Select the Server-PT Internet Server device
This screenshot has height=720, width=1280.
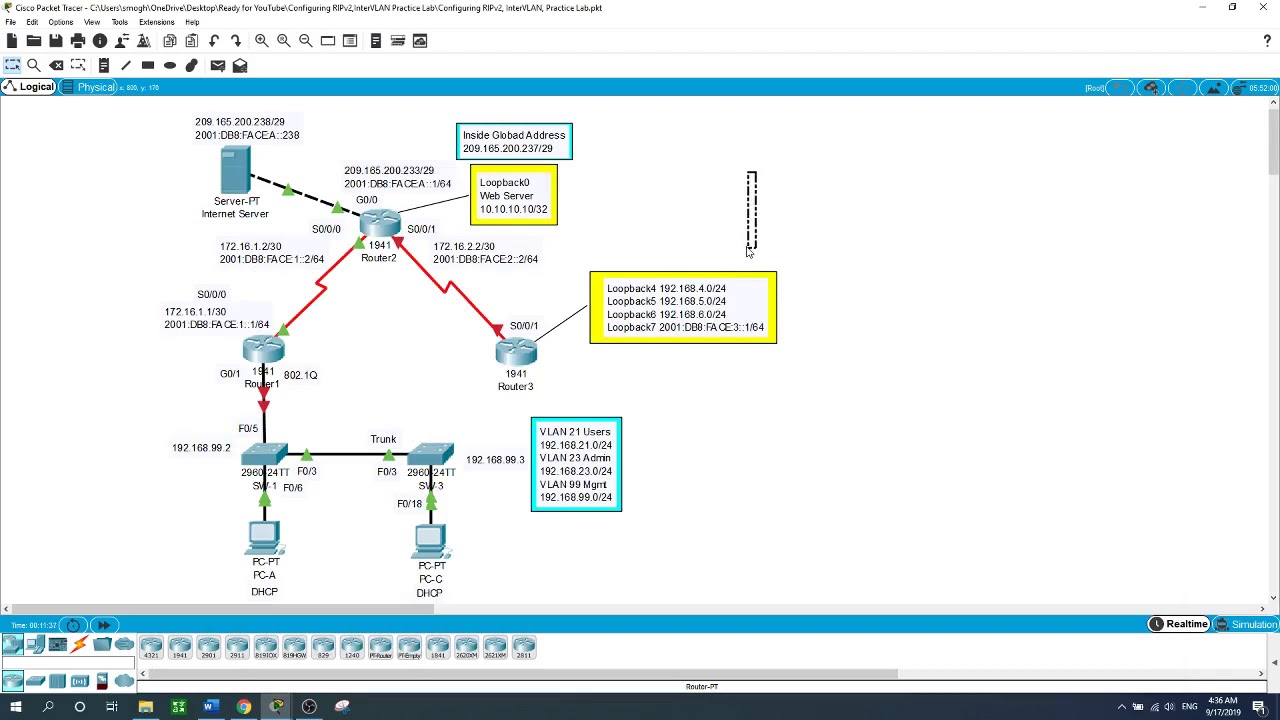coord(236,170)
